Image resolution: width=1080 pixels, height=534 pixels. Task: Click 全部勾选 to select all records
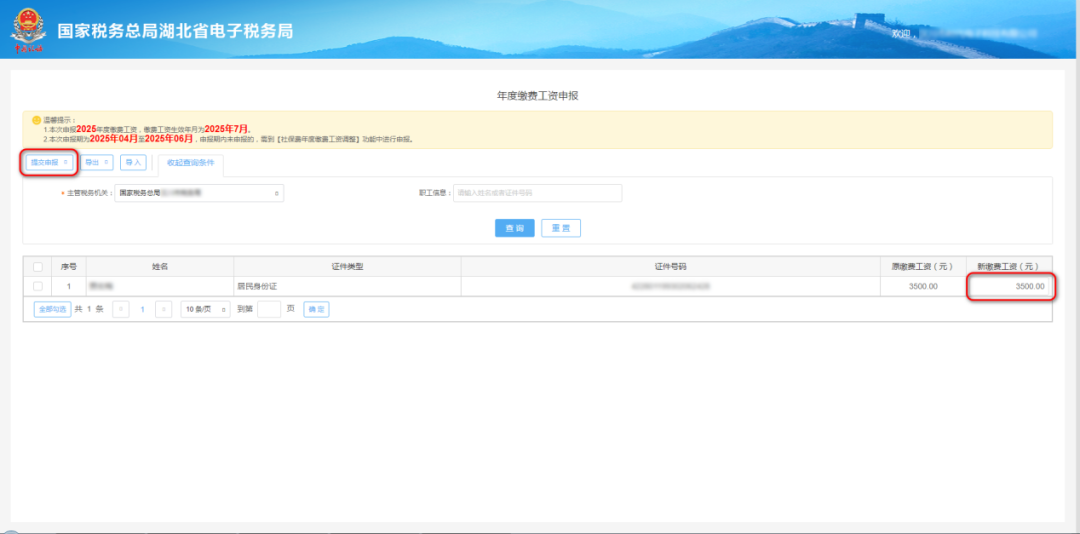[x=52, y=310]
